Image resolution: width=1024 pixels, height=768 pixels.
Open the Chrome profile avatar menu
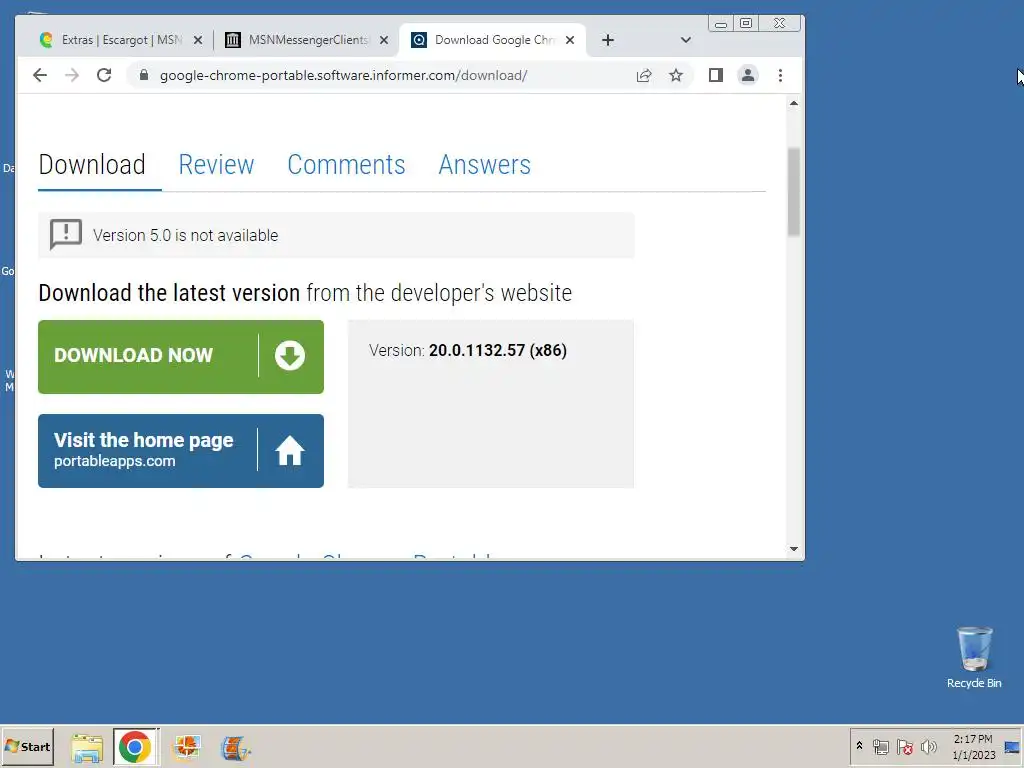click(748, 75)
